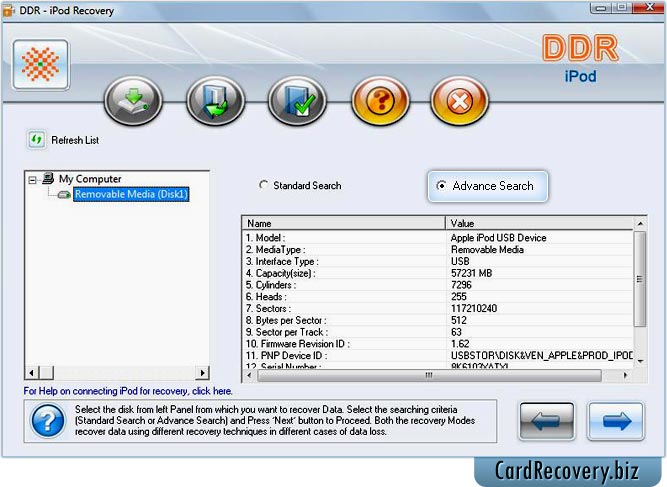The image size is (667, 487).
Task: Click the tree panel's horizontal scrollbar thumb
Action: (46, 373)
